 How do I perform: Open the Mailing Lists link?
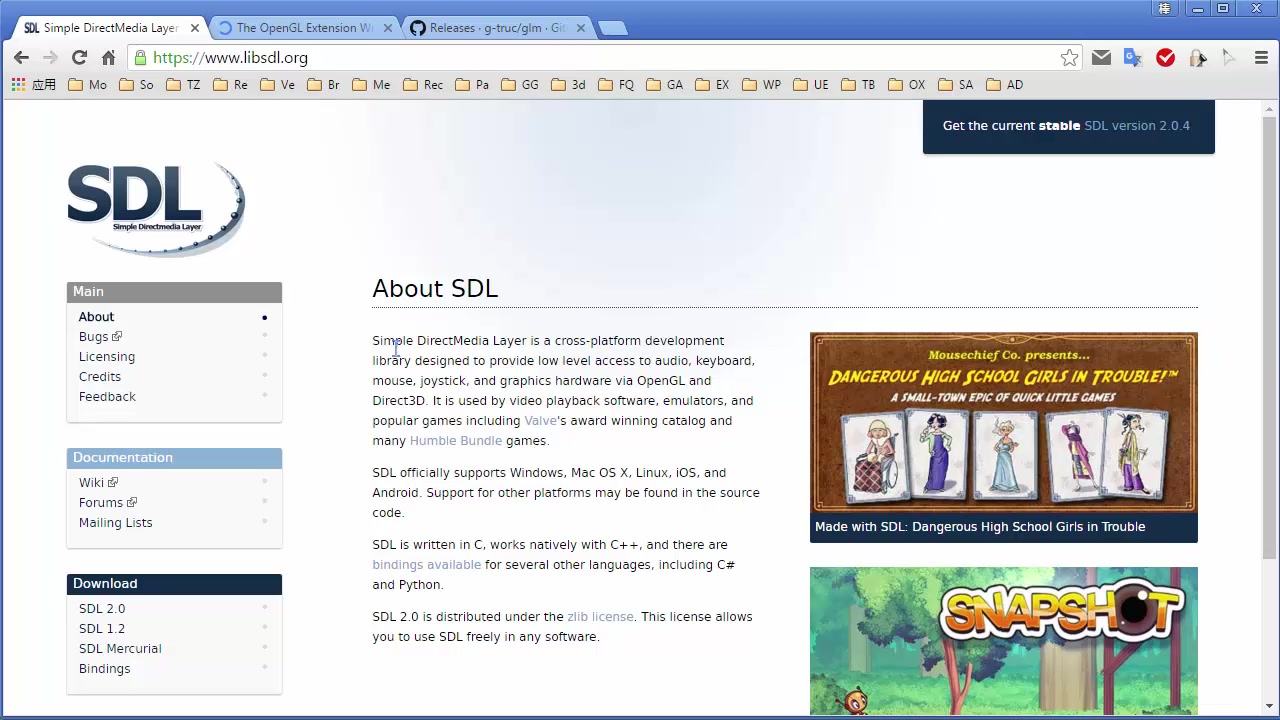point(116,523)
